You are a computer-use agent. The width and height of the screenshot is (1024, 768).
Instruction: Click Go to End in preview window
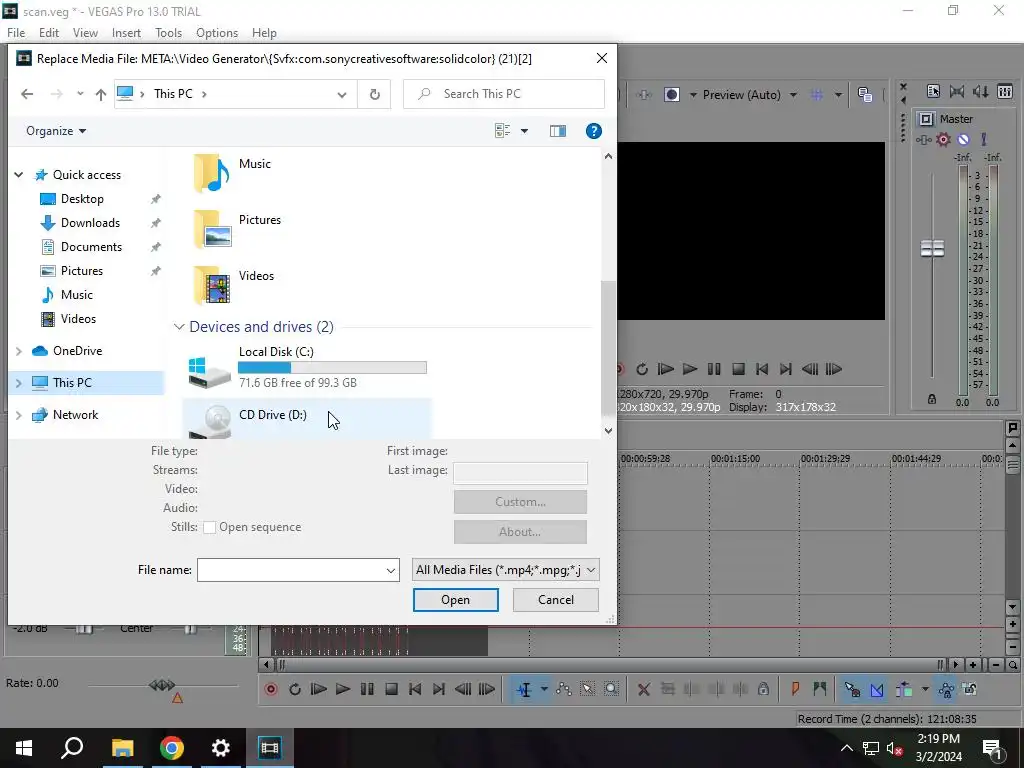click(x=786, y=369)
